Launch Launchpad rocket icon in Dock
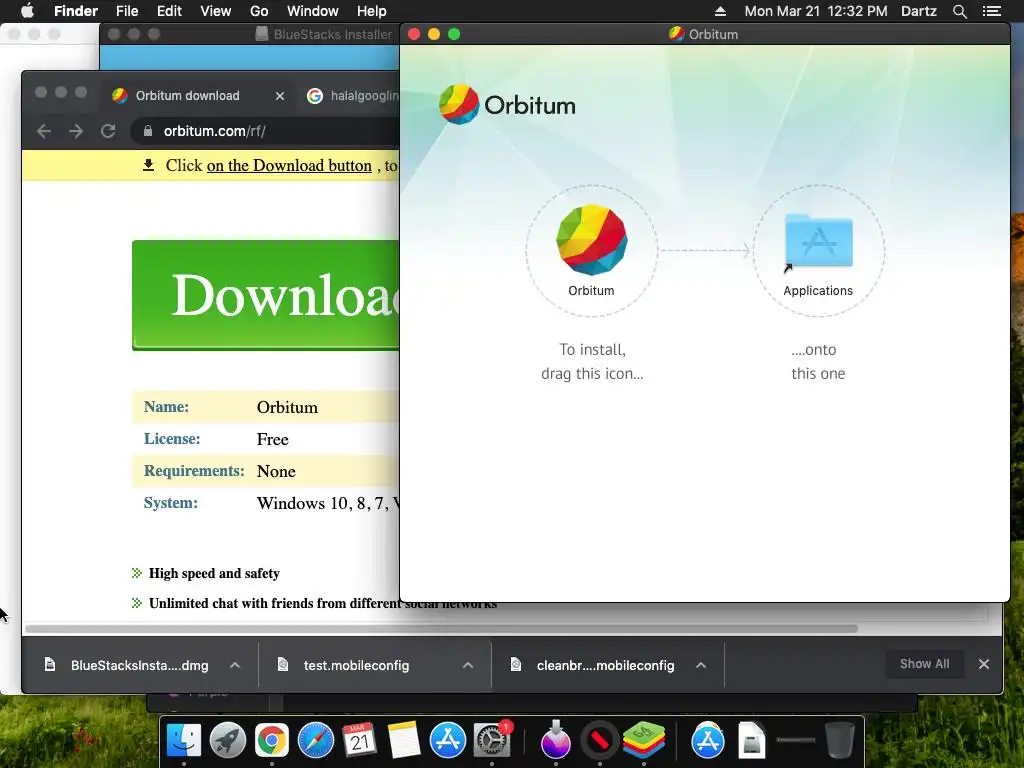 point(227,740)
